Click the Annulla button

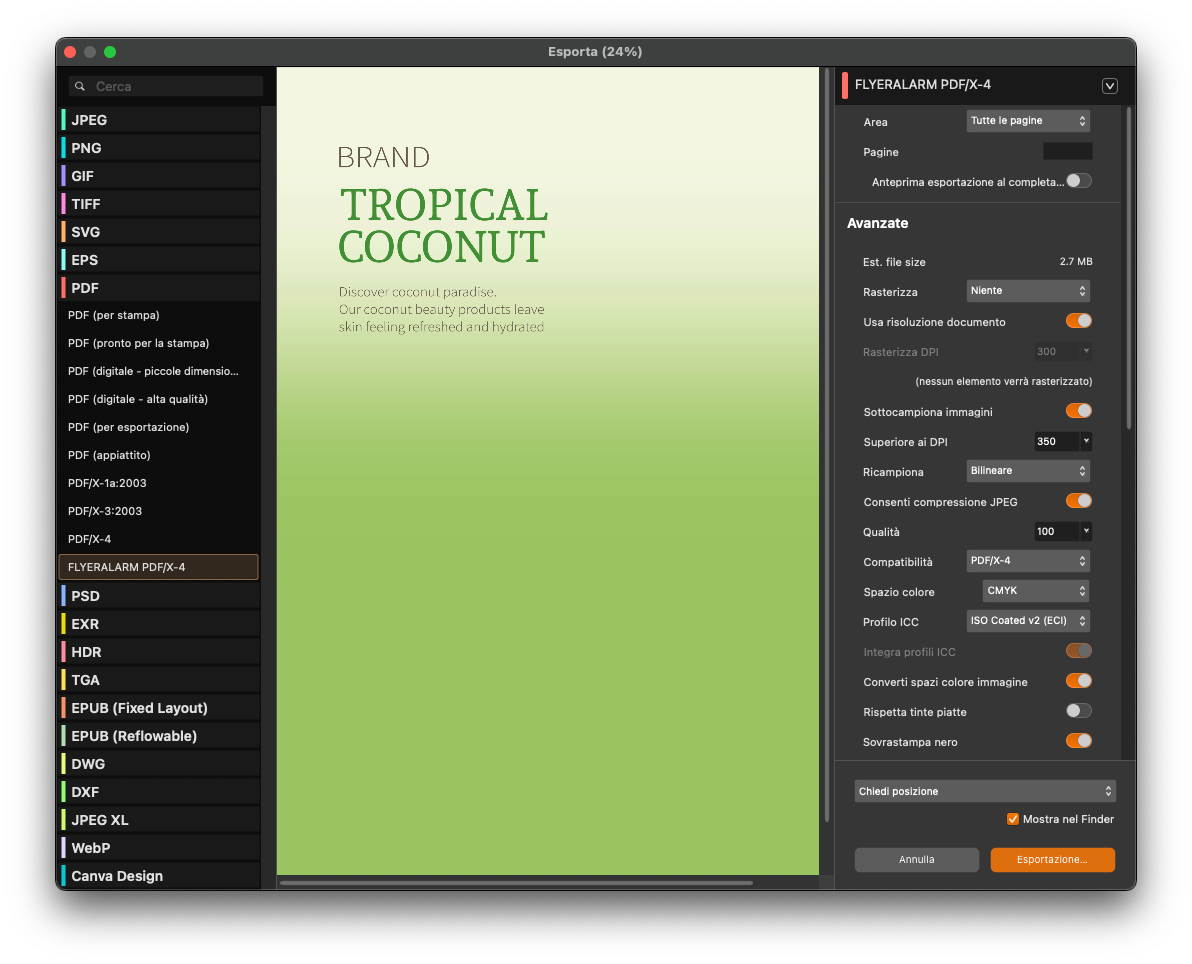917,860
